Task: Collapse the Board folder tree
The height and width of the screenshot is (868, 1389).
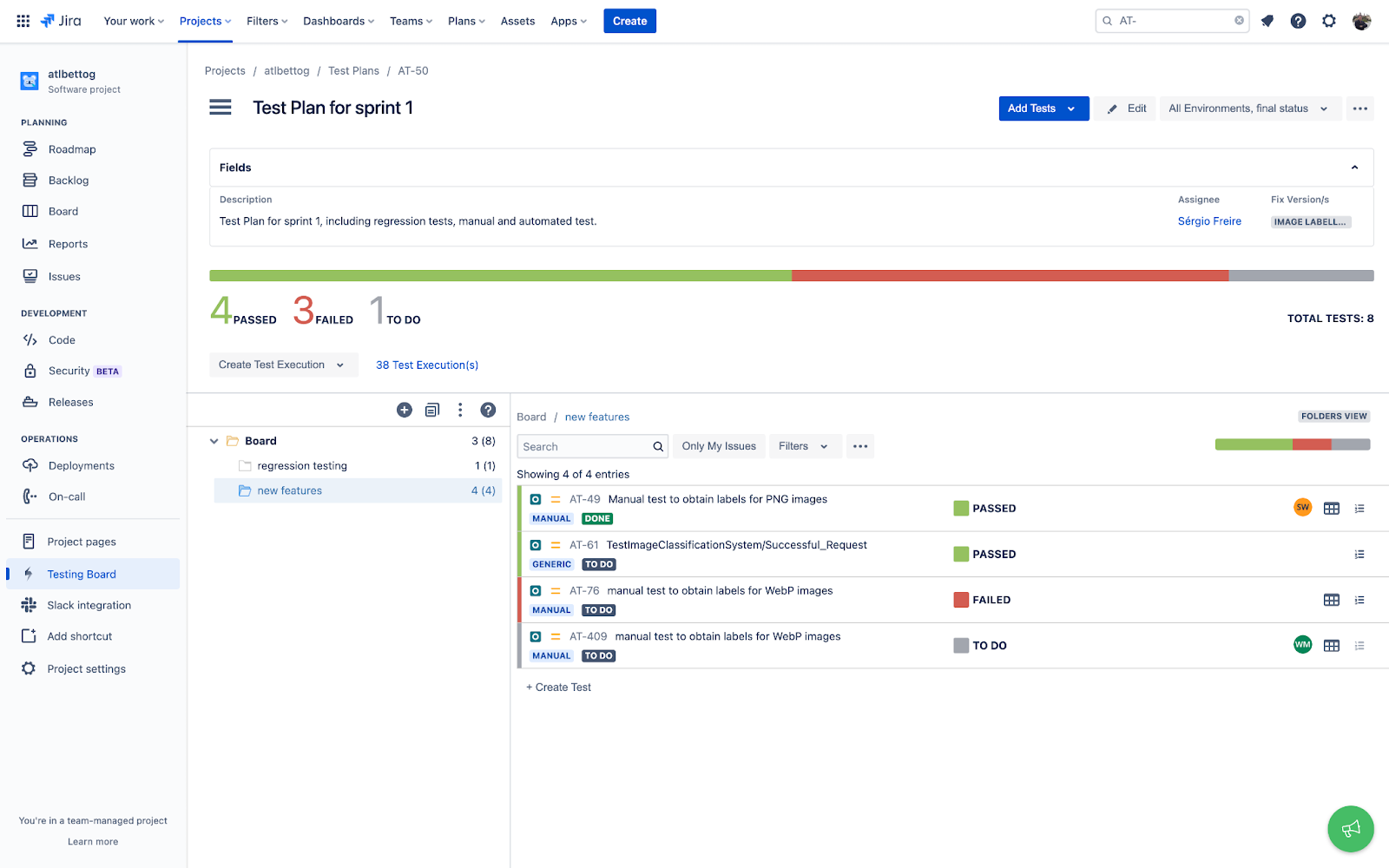Action: [x=214, y=440]
